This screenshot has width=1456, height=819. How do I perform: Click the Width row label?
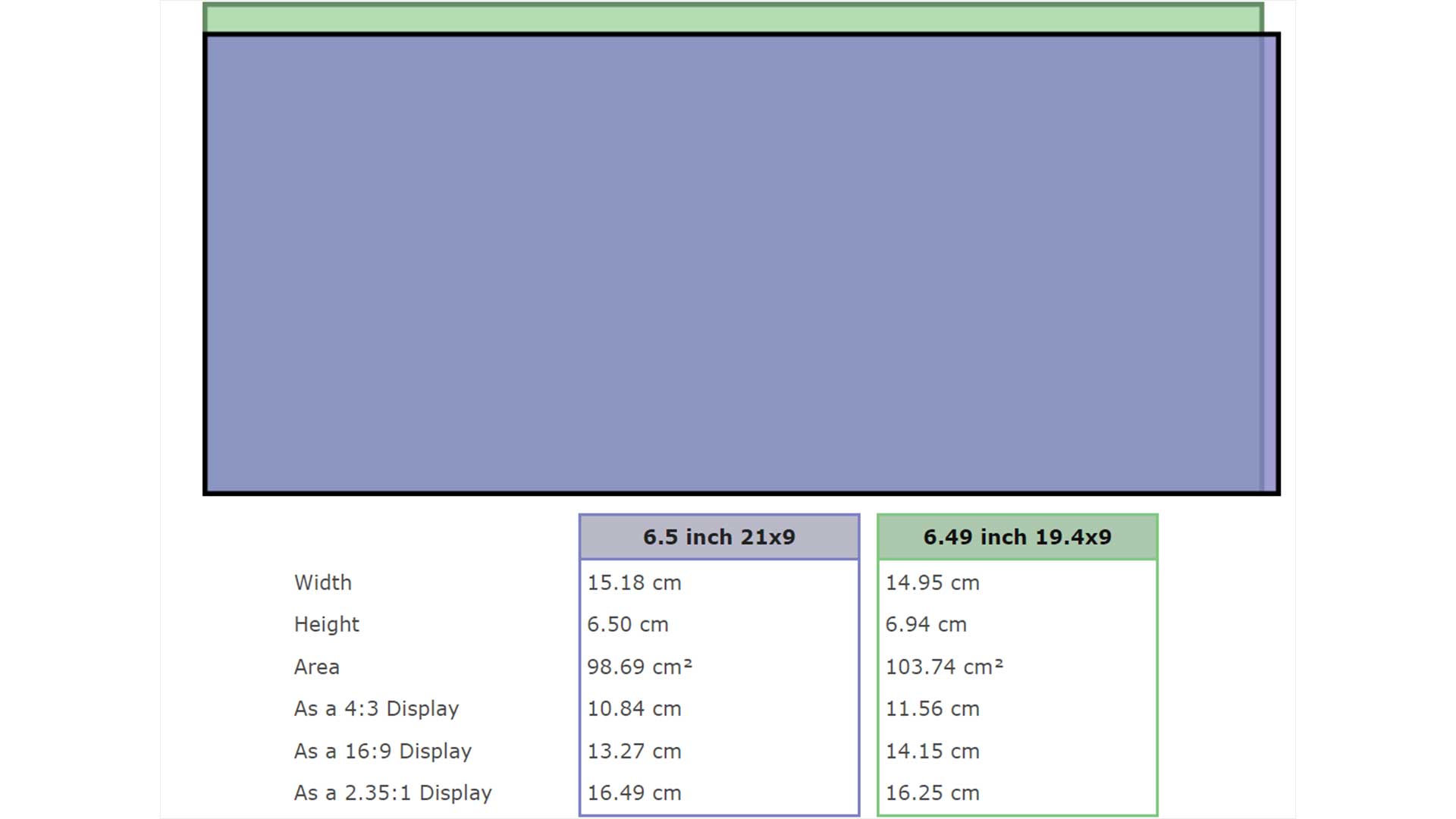click(x=323, y=582)
